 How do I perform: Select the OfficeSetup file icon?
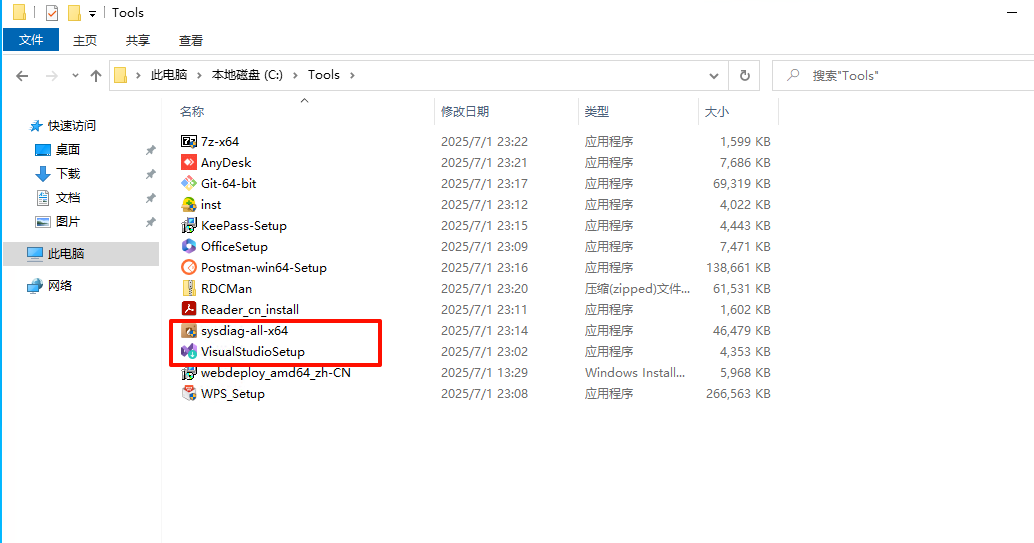coord(189,246)
